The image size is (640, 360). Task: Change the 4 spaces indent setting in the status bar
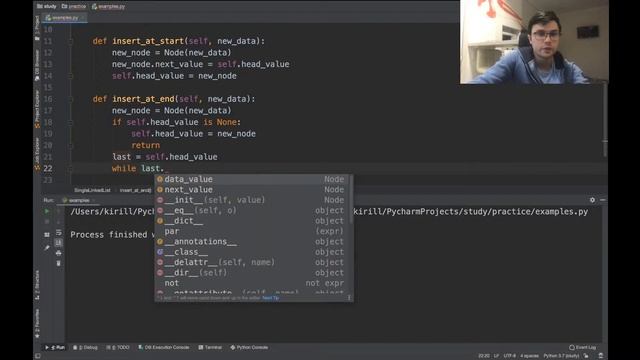point(529,356)
